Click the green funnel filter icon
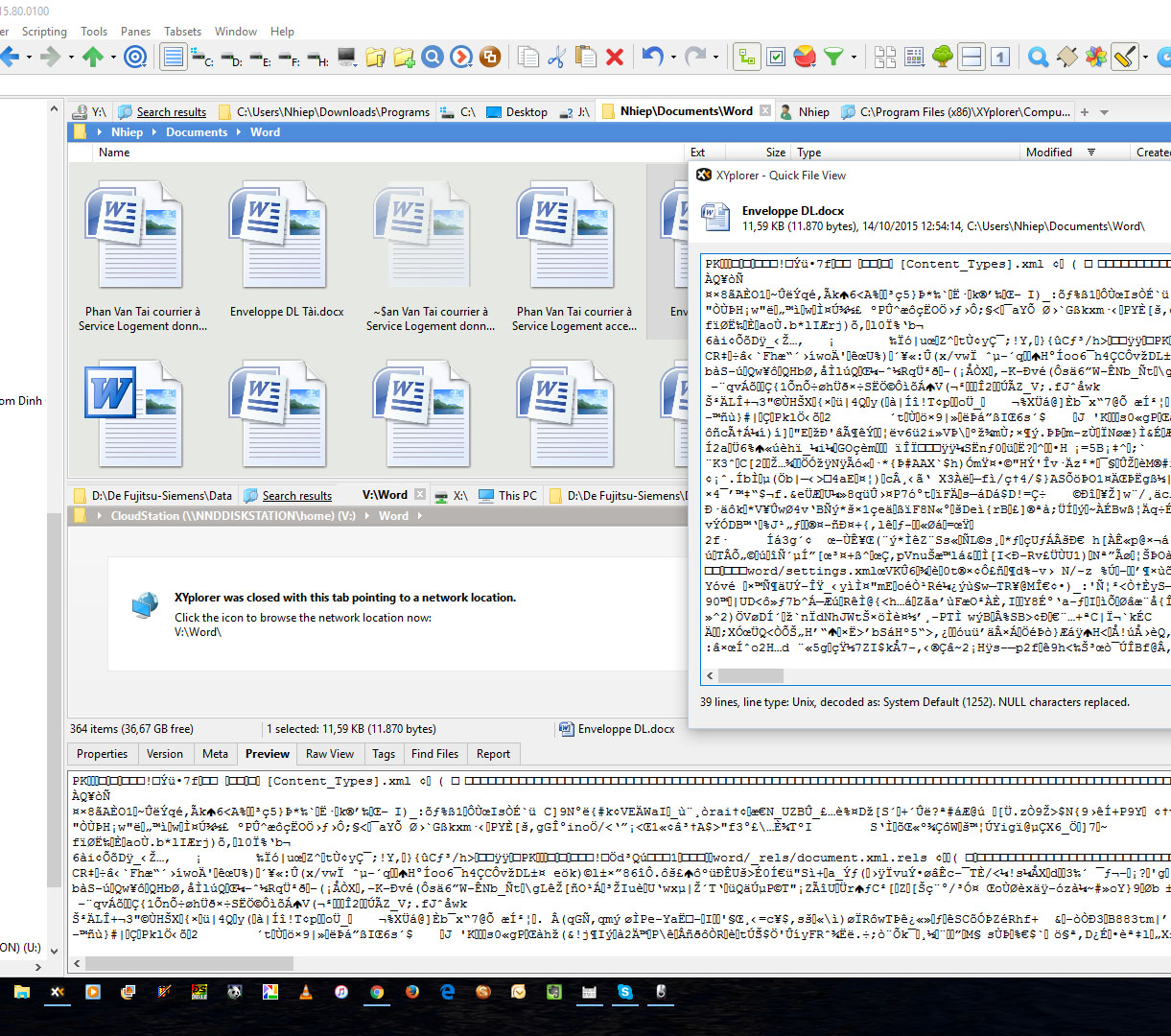 click(833, 58)
